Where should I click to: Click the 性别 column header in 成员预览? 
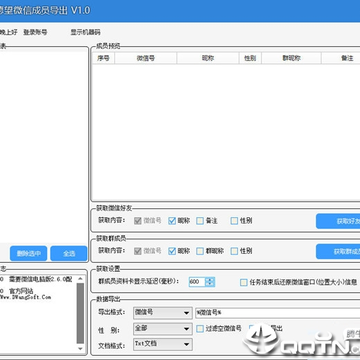(250, 58)
